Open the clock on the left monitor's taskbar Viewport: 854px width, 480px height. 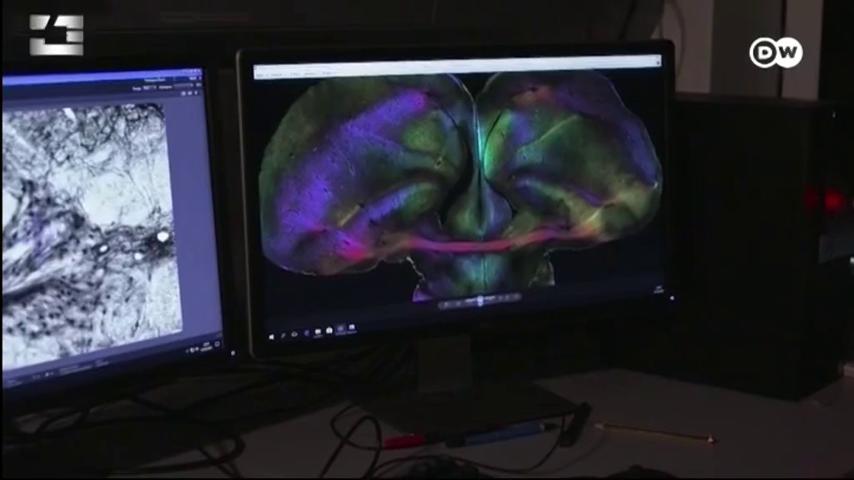tap(206, 347)
